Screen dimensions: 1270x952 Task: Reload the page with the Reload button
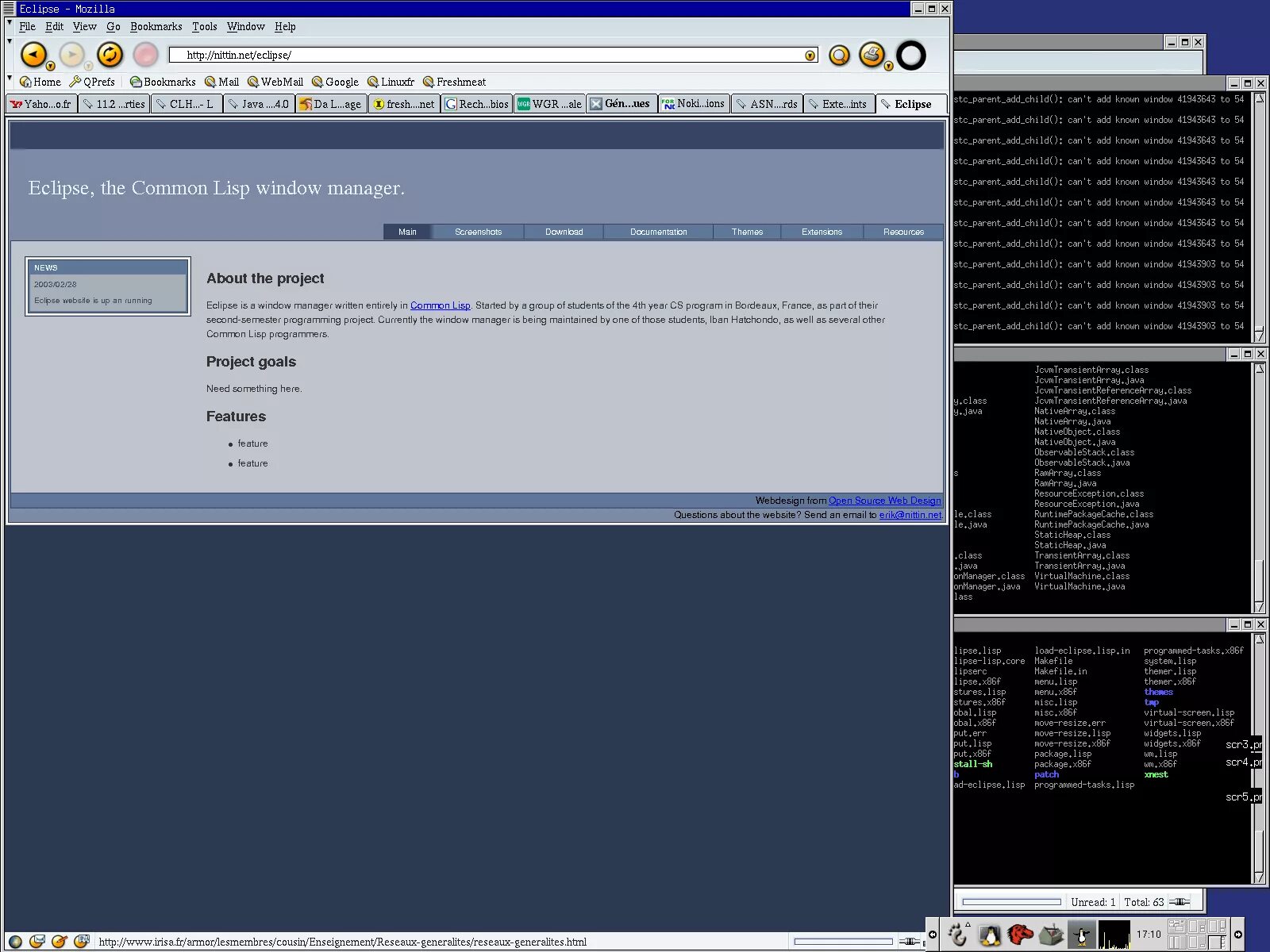(x=110, y=54)
